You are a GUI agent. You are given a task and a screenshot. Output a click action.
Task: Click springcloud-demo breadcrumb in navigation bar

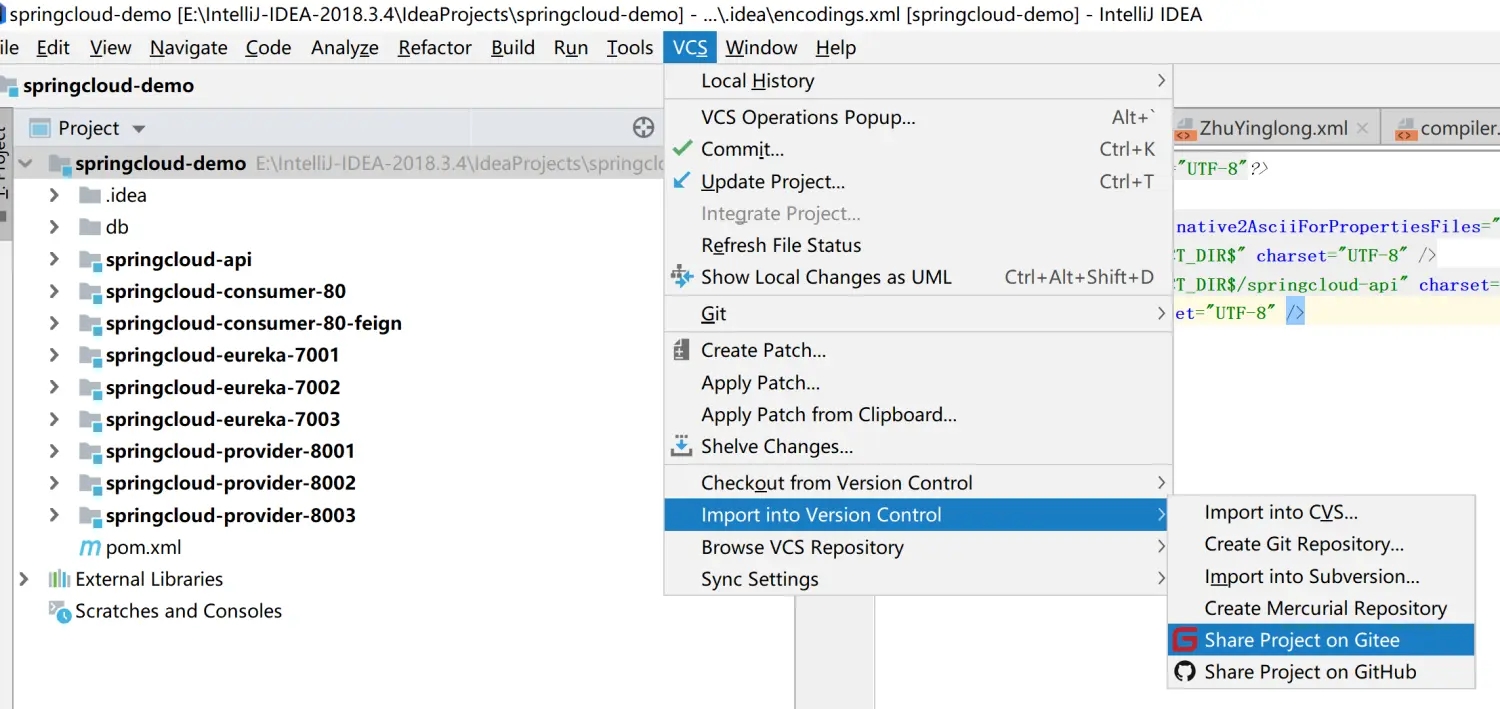109,86
